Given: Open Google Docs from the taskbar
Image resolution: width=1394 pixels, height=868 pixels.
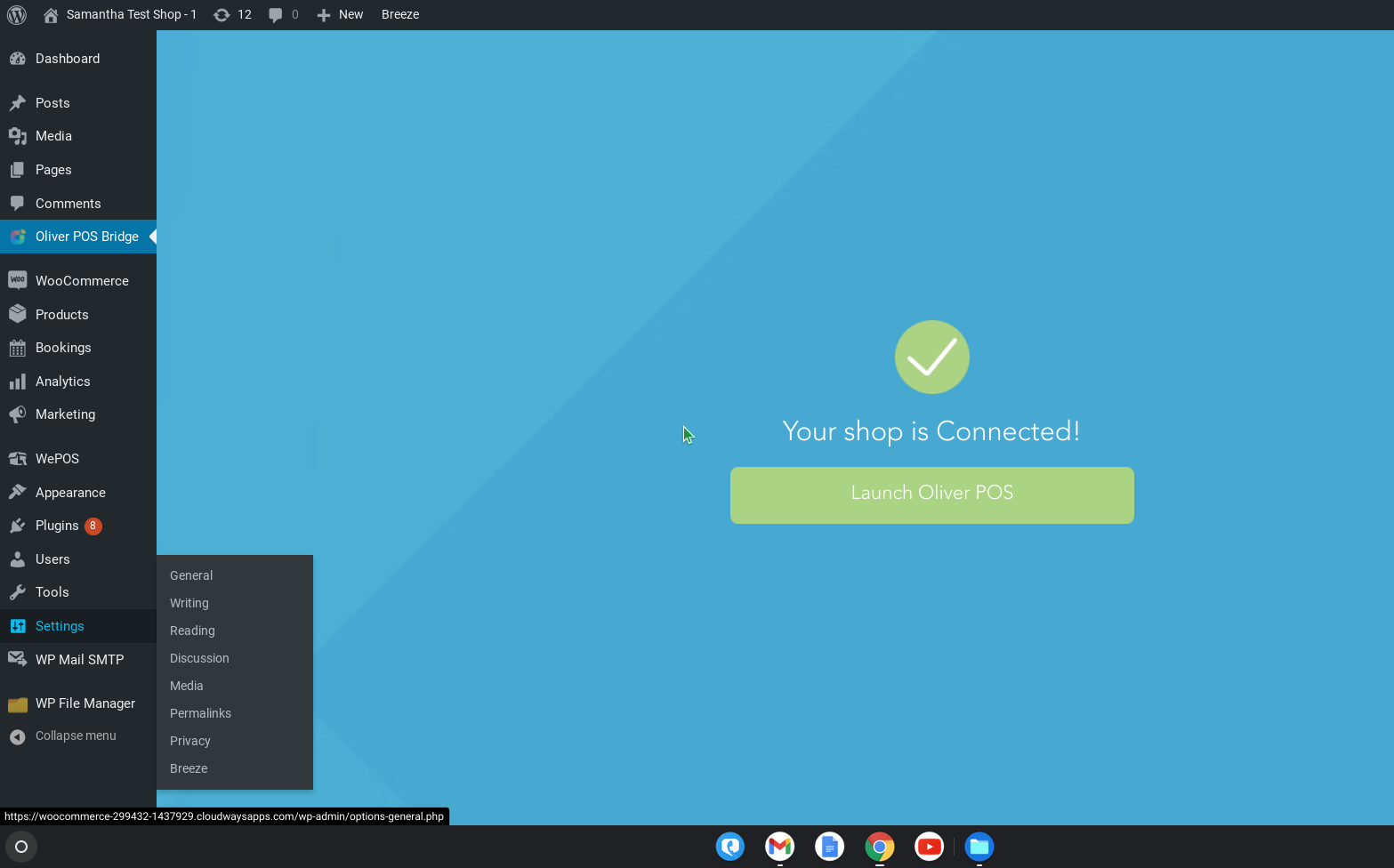Looking at the screenshot, I should pyautogui.click(x=830, y=847).
